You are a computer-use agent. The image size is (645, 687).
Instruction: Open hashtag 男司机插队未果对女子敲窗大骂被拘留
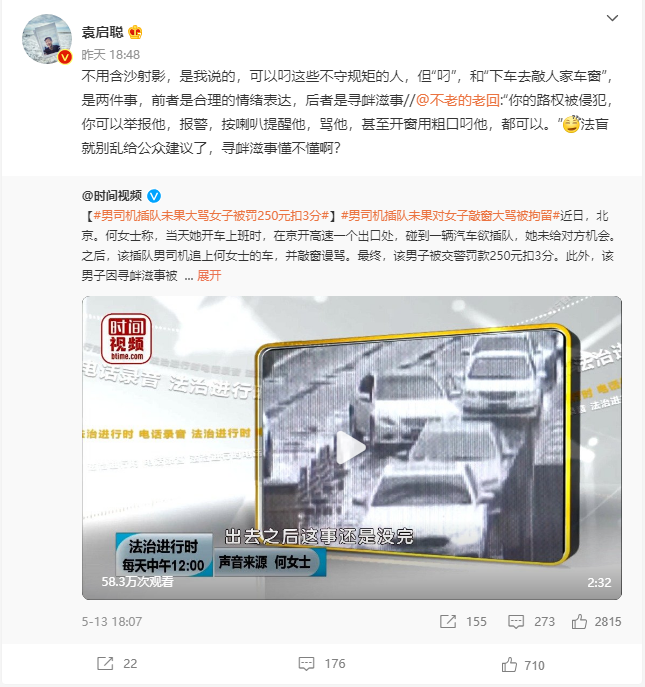tap(450, 216)
